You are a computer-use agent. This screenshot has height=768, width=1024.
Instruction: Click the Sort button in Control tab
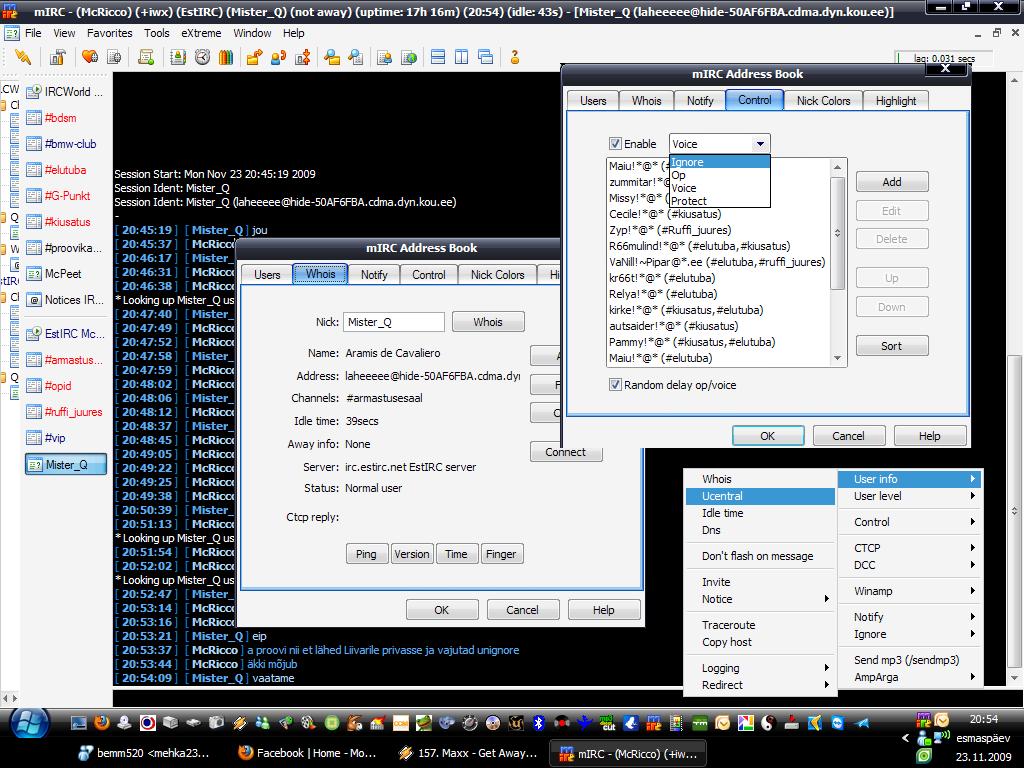(x=891, y=346)
